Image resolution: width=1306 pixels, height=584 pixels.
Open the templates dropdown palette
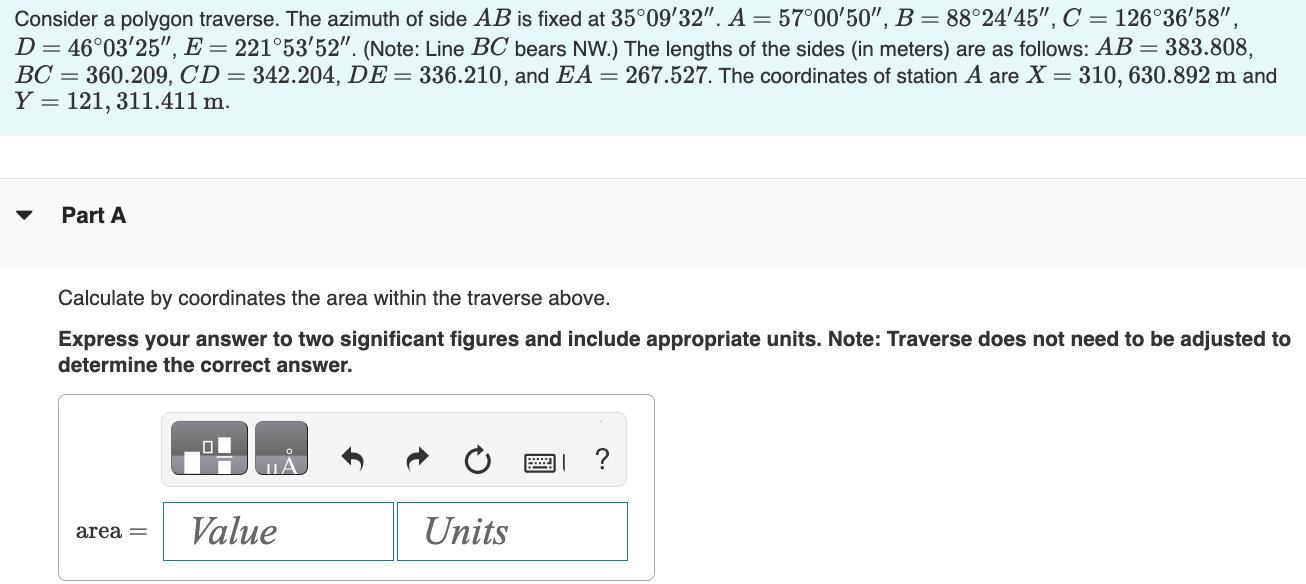(x=210, y=447)
